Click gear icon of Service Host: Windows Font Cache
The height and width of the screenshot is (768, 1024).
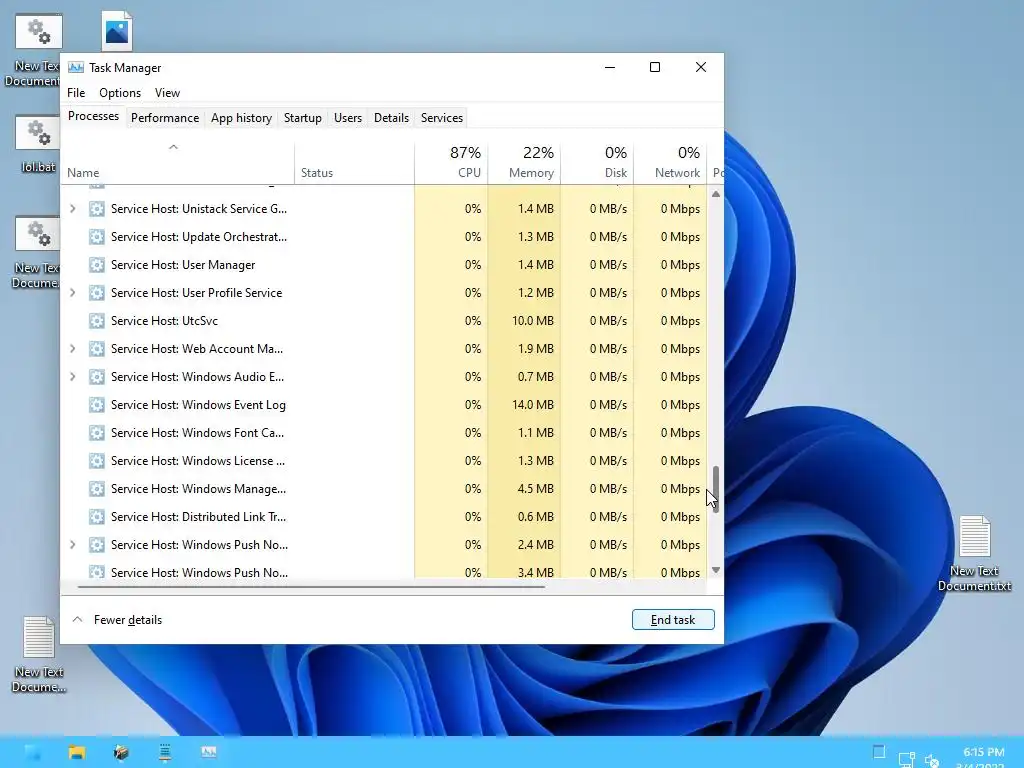coord(97,433)
